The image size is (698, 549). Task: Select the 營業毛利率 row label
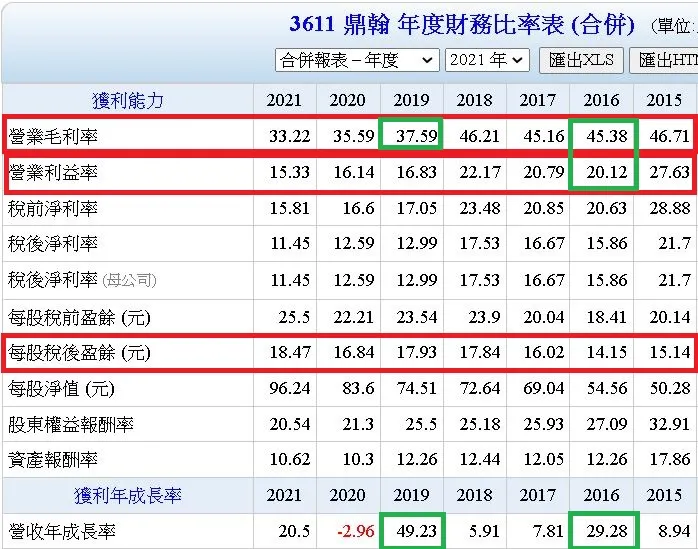coord(53,136)
